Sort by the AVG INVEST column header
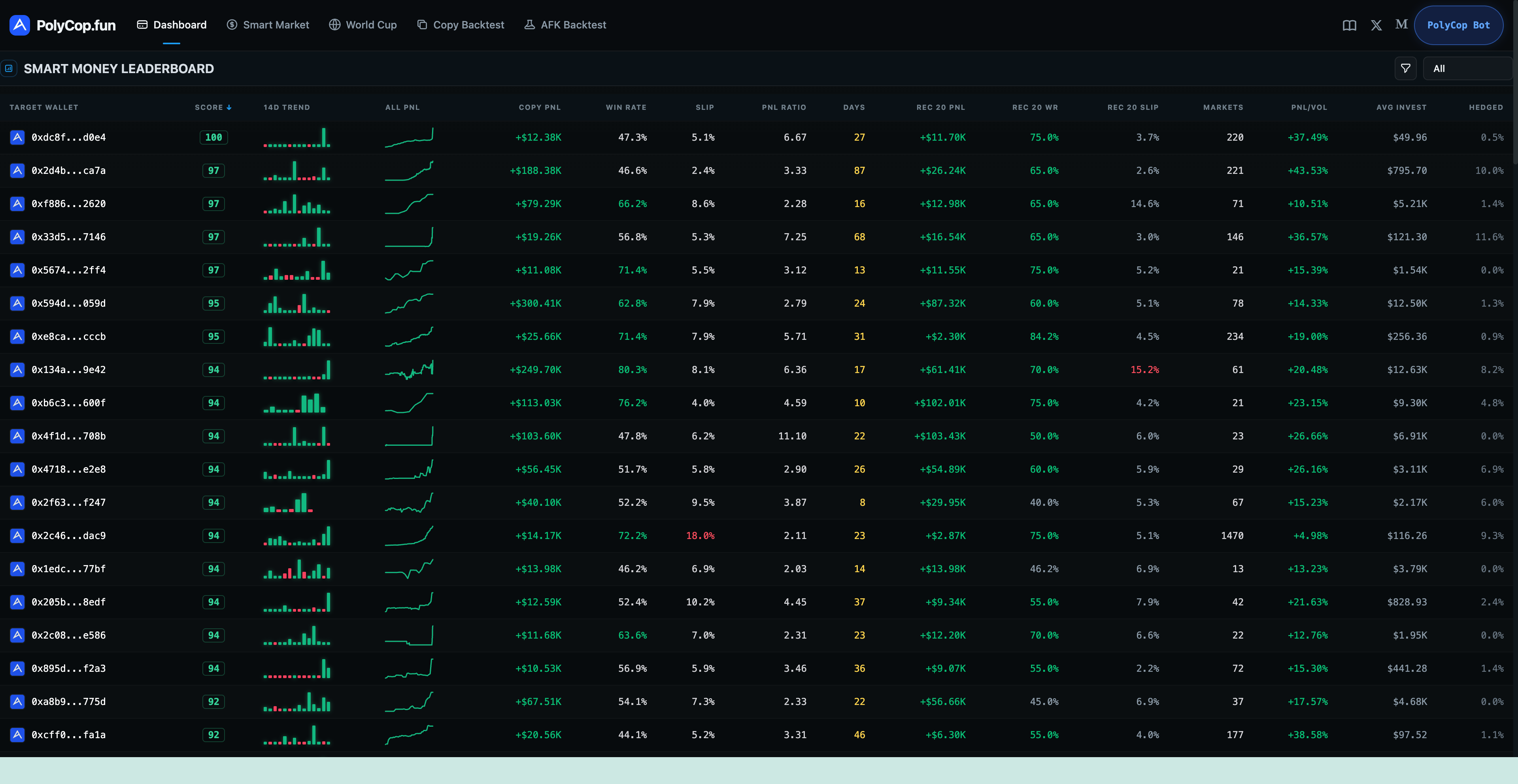This screenshot has width=1518, height=784. [x=1401, y=107]
